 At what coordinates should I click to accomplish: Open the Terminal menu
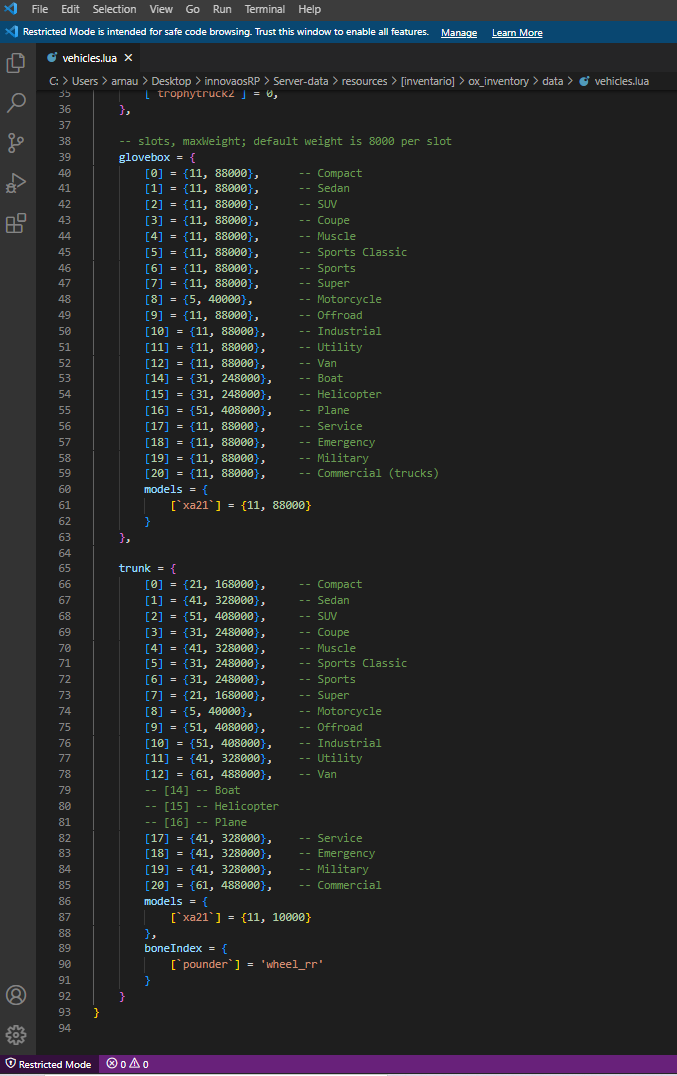point(264,9)
